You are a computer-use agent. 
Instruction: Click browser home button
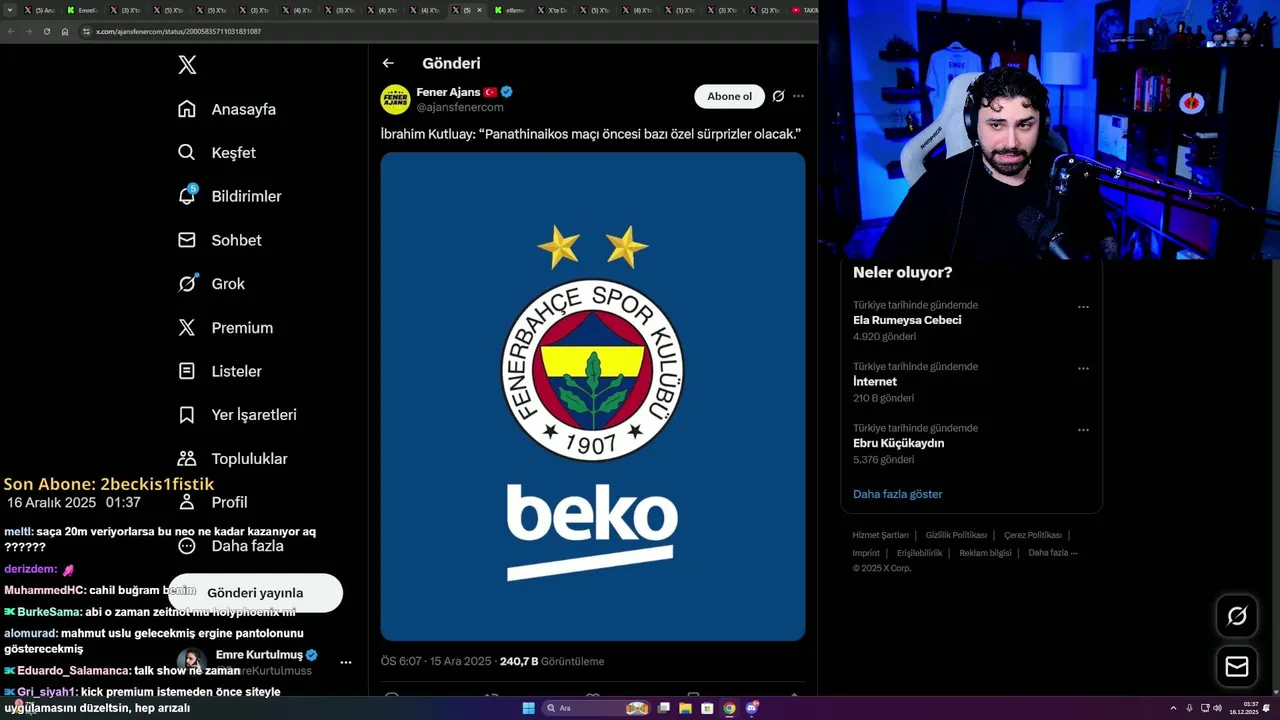point(65,31)
